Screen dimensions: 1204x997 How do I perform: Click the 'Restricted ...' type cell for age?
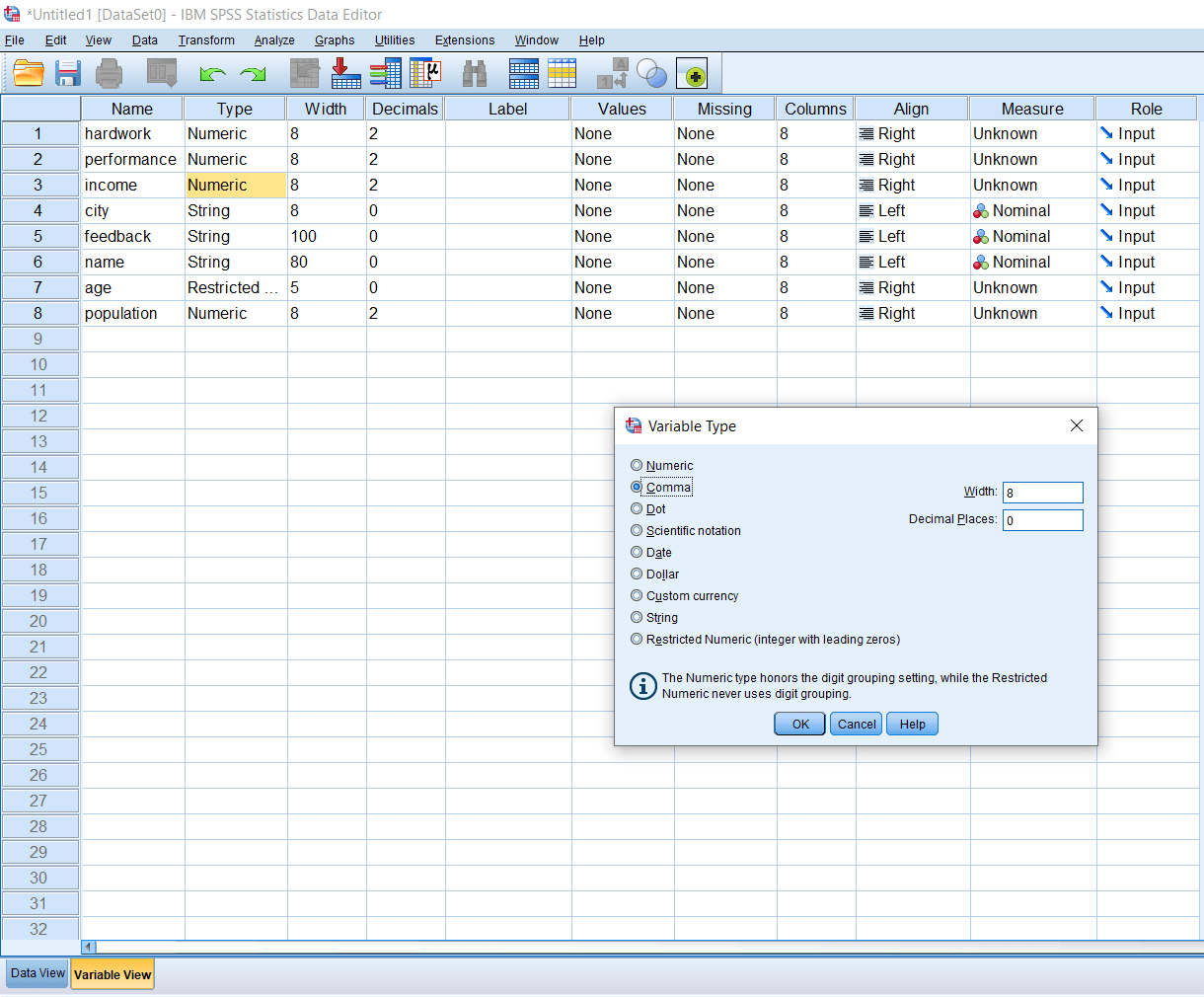click(235, 287)
